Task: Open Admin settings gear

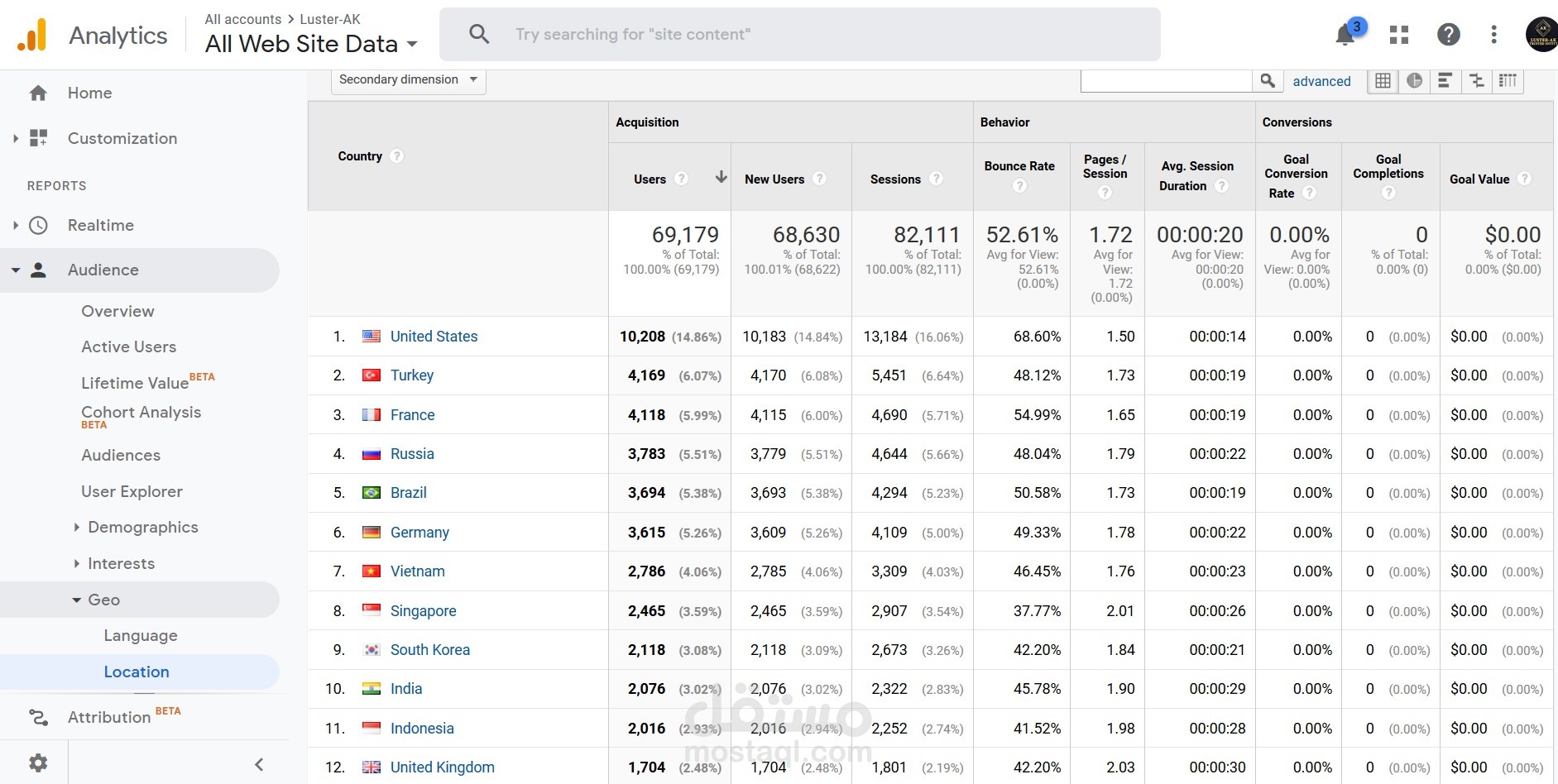Action: 38,762
